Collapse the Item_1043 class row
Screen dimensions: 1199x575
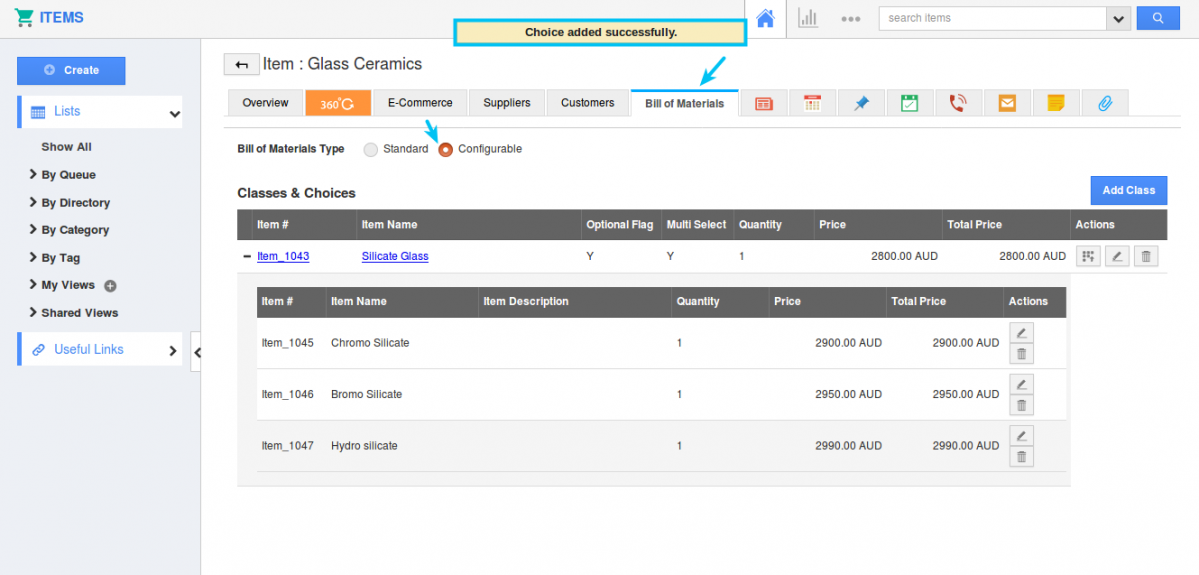tap(247, 256)
